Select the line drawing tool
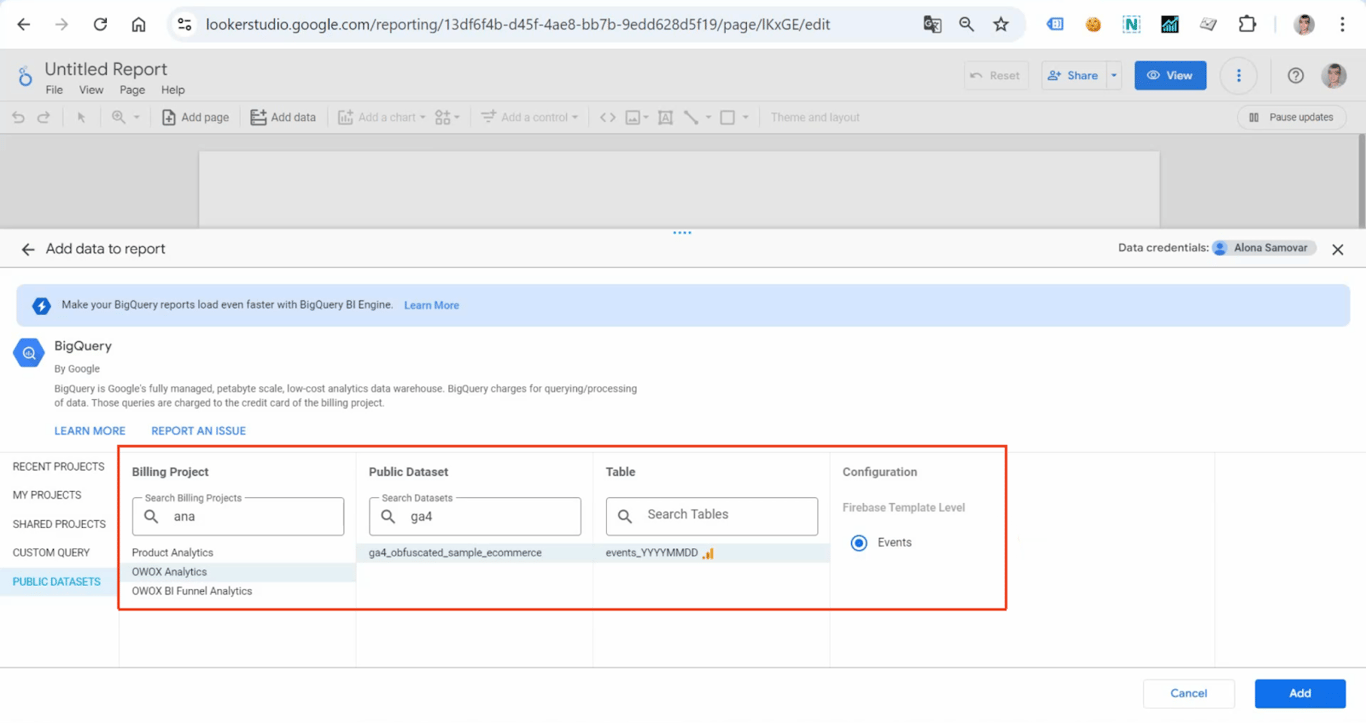1366x723 pixels. (x=691, y=117)
